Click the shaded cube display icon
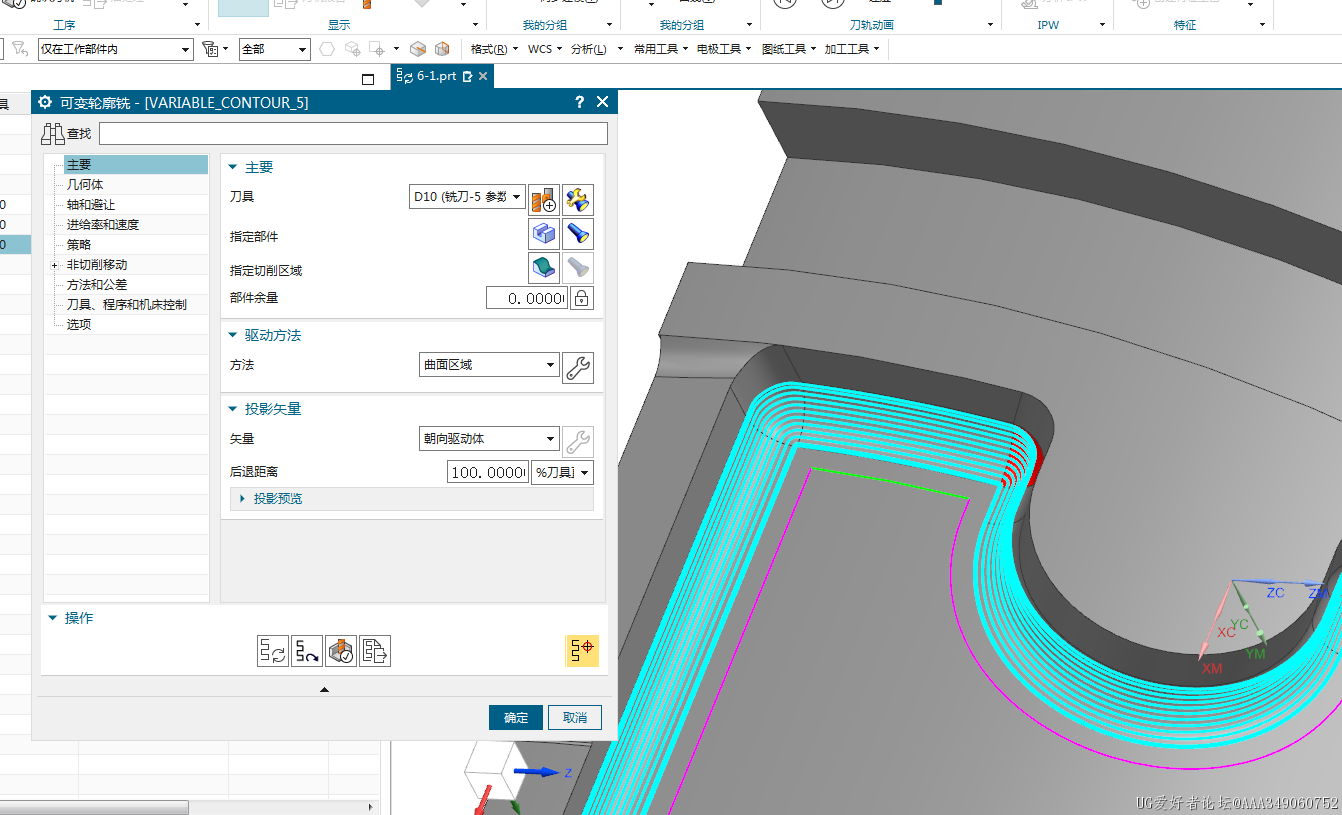The width and height of the screenshot is (1342, 815). [x=418, y=48]
